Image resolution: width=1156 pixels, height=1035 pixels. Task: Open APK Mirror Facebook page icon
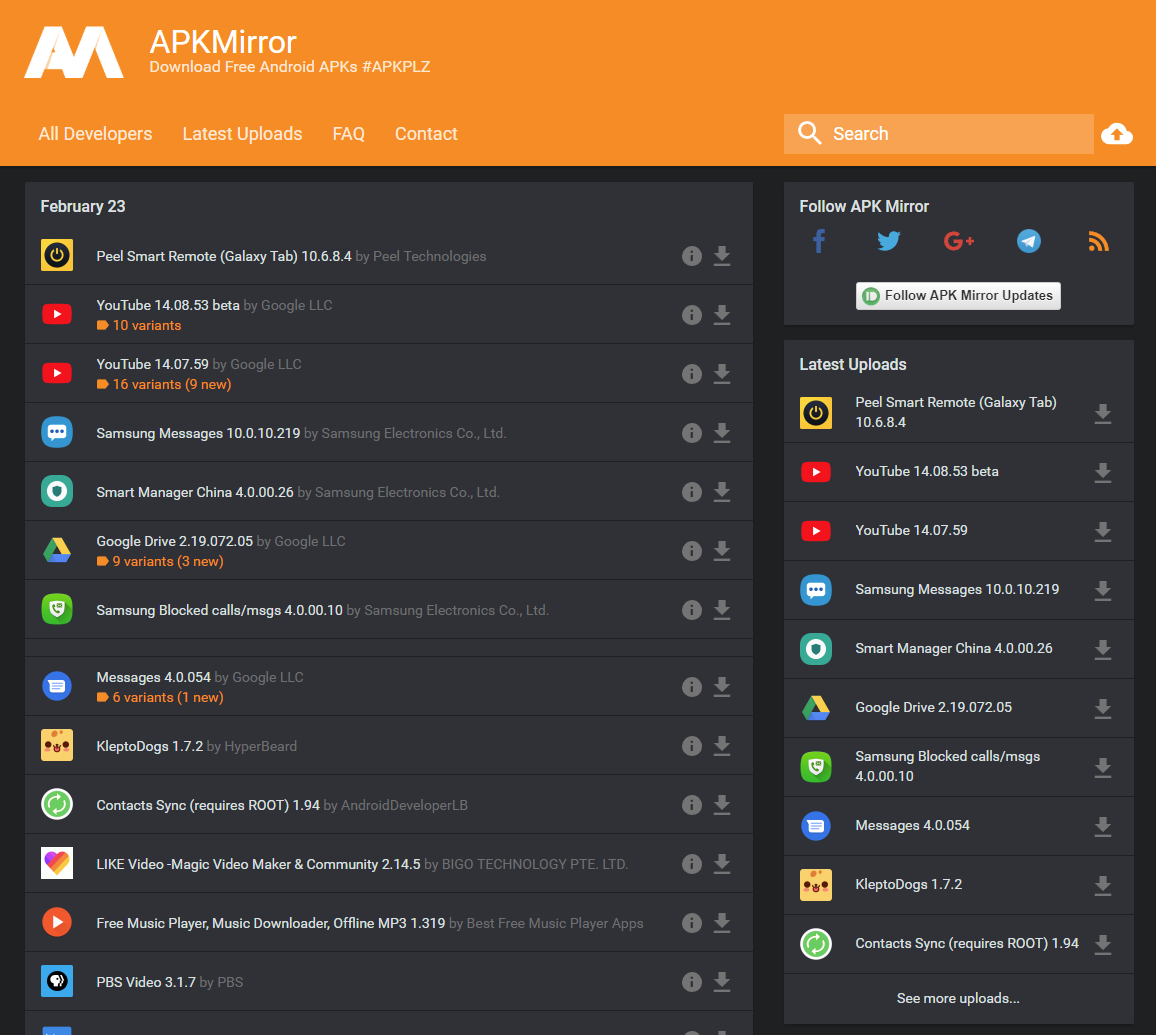[x=819, y=241]
